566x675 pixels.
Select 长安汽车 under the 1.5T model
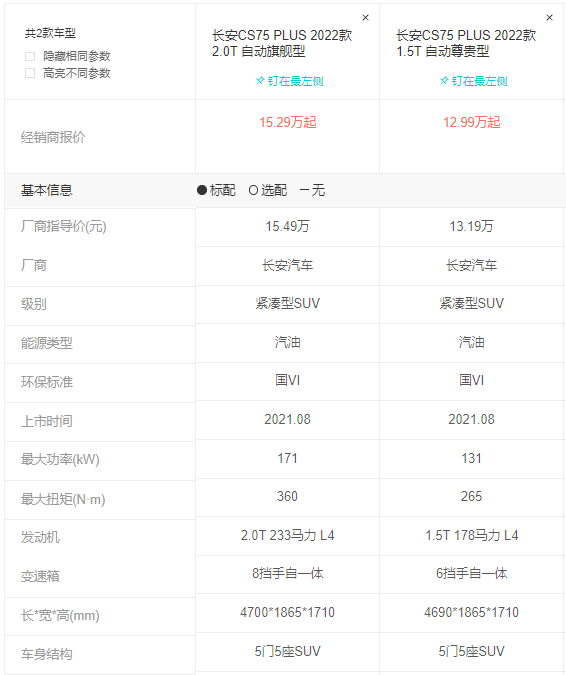coord(472,265)
